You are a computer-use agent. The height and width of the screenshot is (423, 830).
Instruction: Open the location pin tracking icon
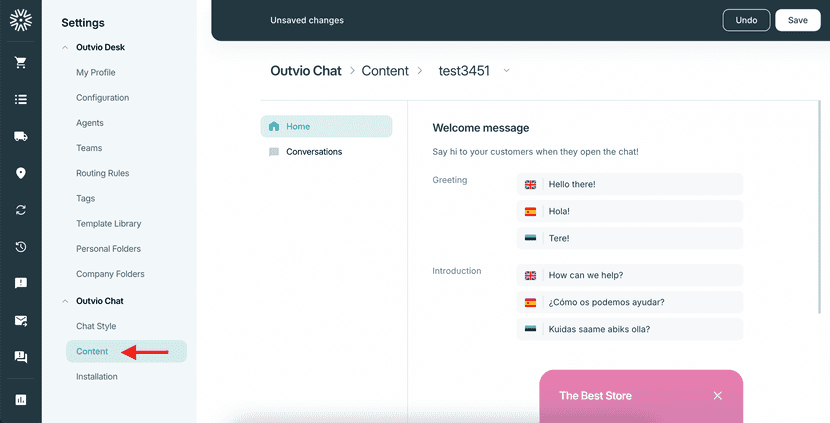[21, 173]
